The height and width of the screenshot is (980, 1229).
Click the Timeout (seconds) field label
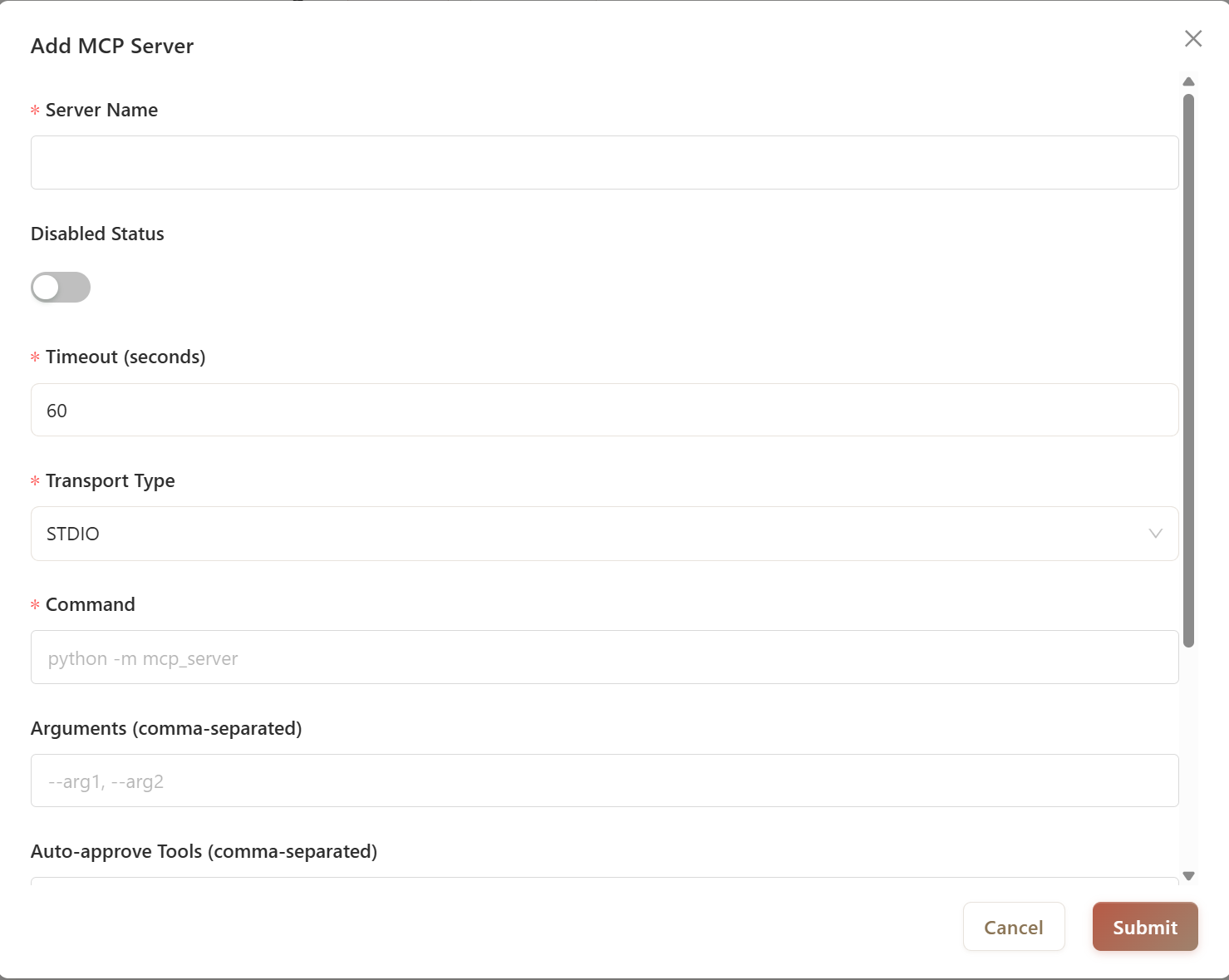pos(125,357)
